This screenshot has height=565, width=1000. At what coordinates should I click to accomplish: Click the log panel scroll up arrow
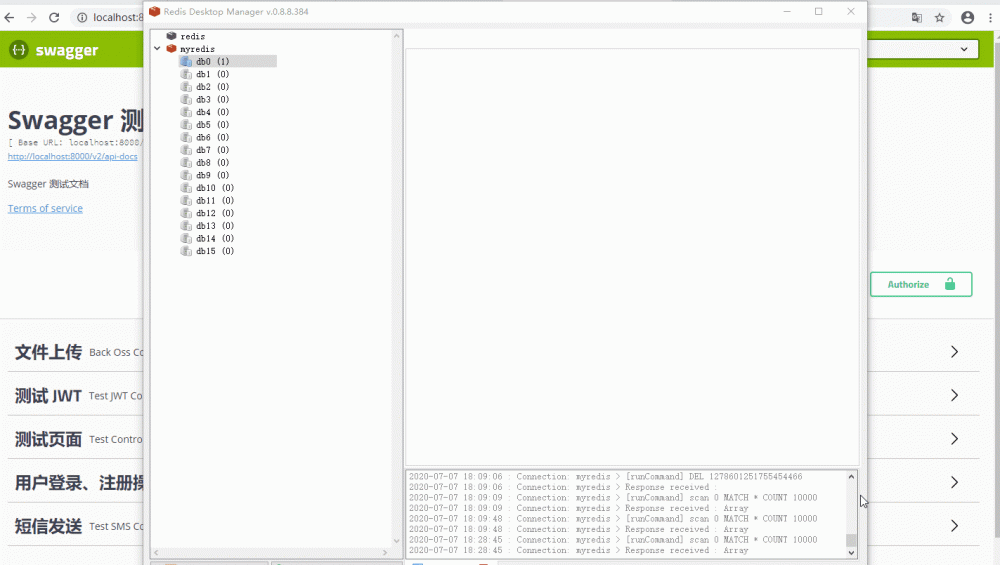[851, 476]
